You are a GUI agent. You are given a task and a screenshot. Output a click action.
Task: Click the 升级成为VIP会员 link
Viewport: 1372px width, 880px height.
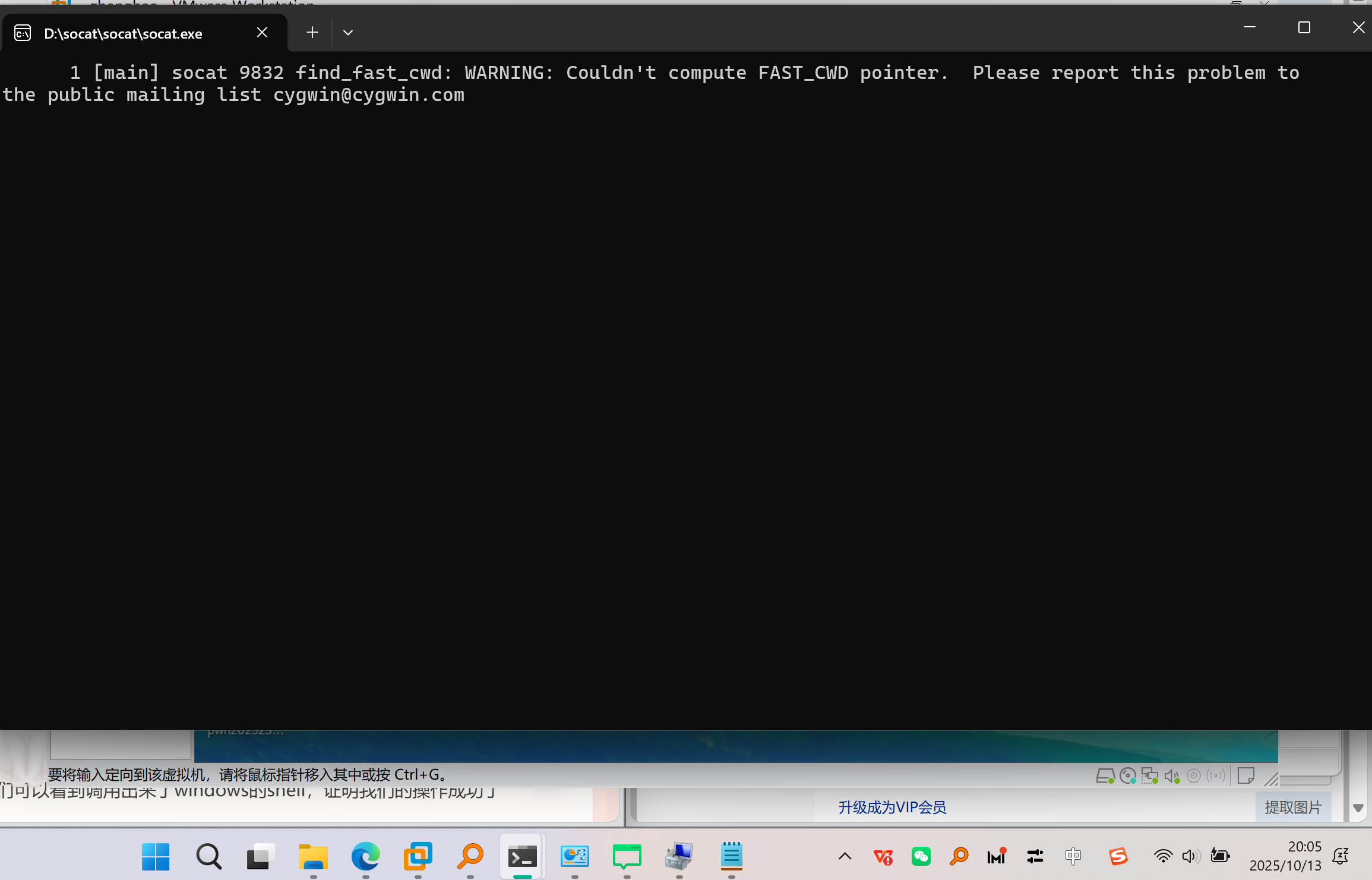click(892, 807)
